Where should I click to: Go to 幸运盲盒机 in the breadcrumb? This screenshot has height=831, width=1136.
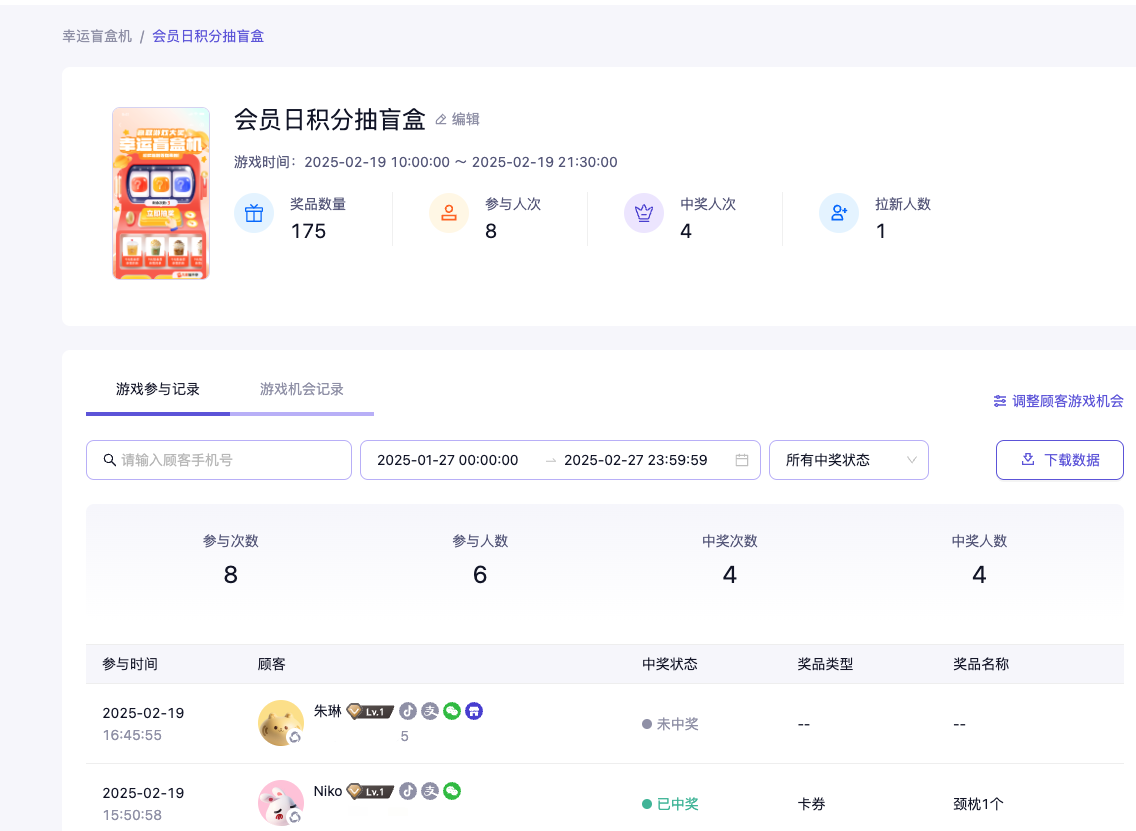(x=97, y=36)
